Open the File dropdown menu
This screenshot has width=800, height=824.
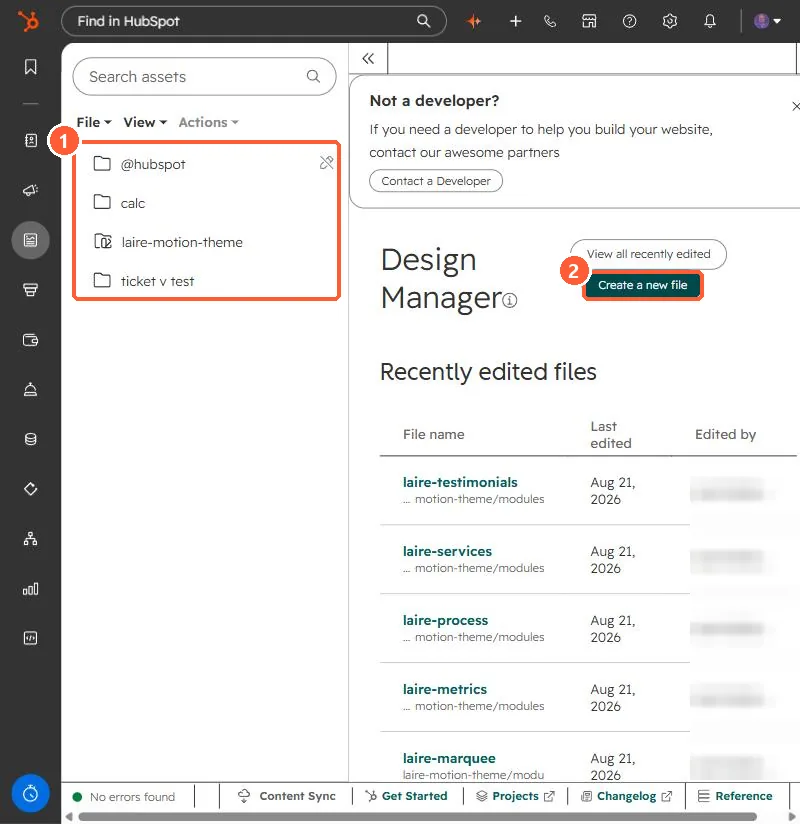(x=94, y=122)
